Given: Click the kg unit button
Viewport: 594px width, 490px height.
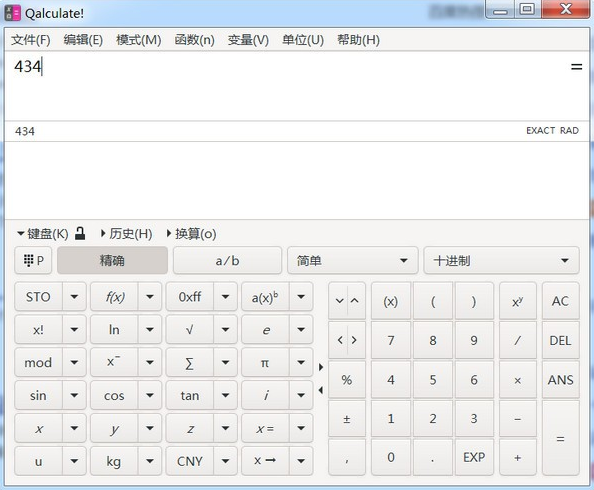Looking at the screenshot, I should (x=114, y=461).
